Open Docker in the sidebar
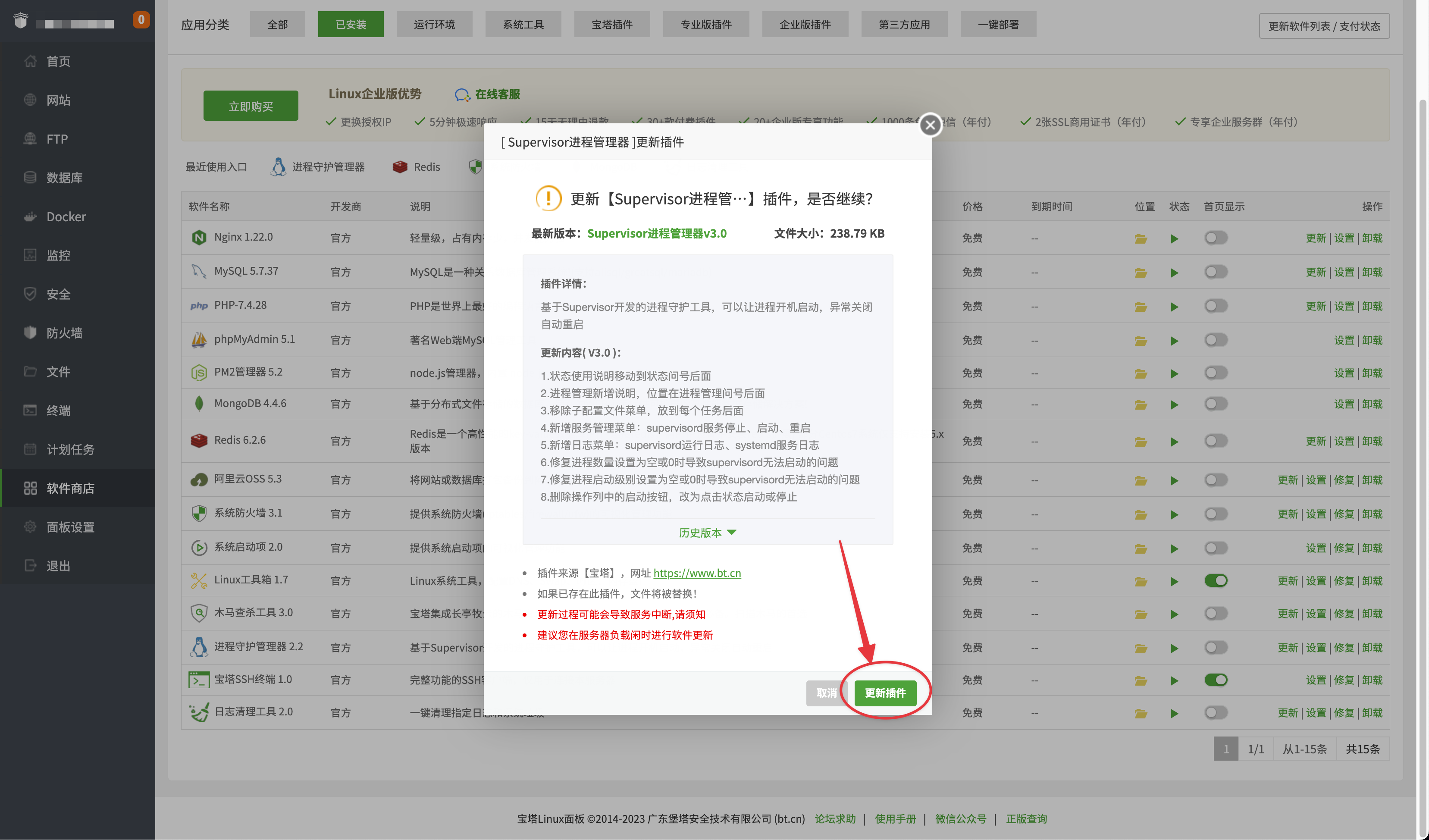This screenshot has width=1429, height=840. click(78, 216)
